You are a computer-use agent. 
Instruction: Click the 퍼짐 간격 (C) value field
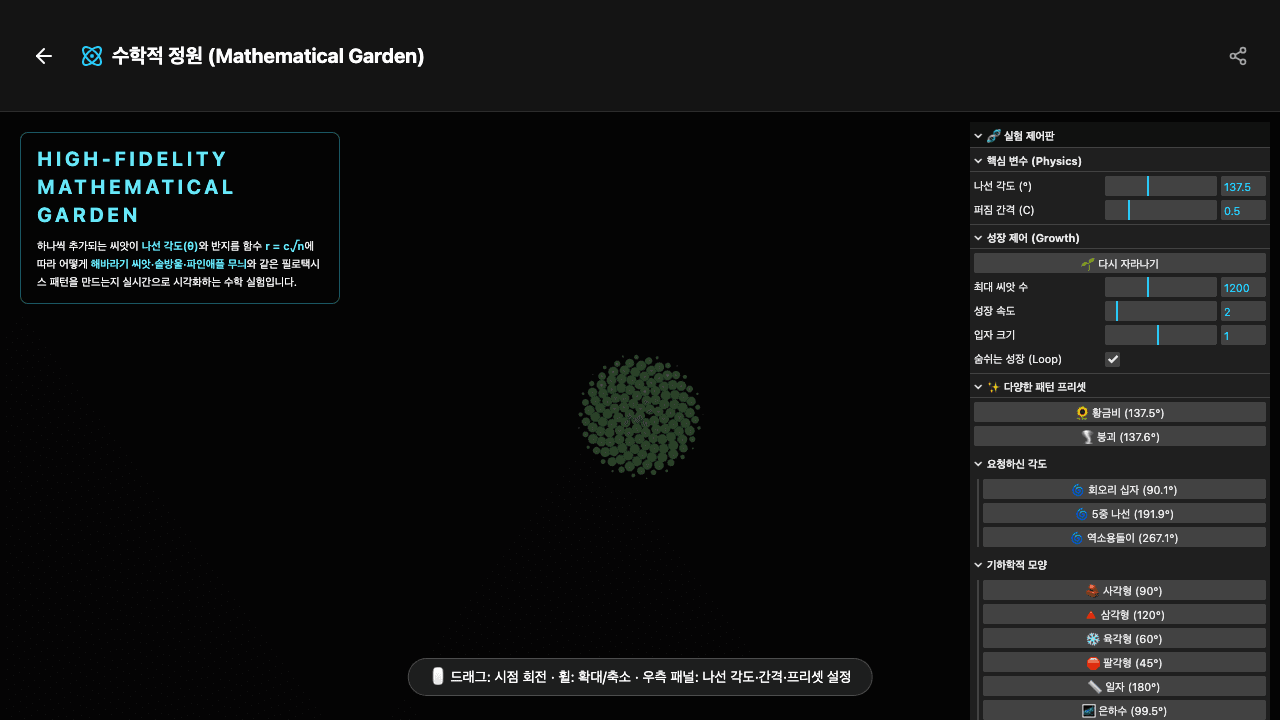click(x=1242, y=210)
